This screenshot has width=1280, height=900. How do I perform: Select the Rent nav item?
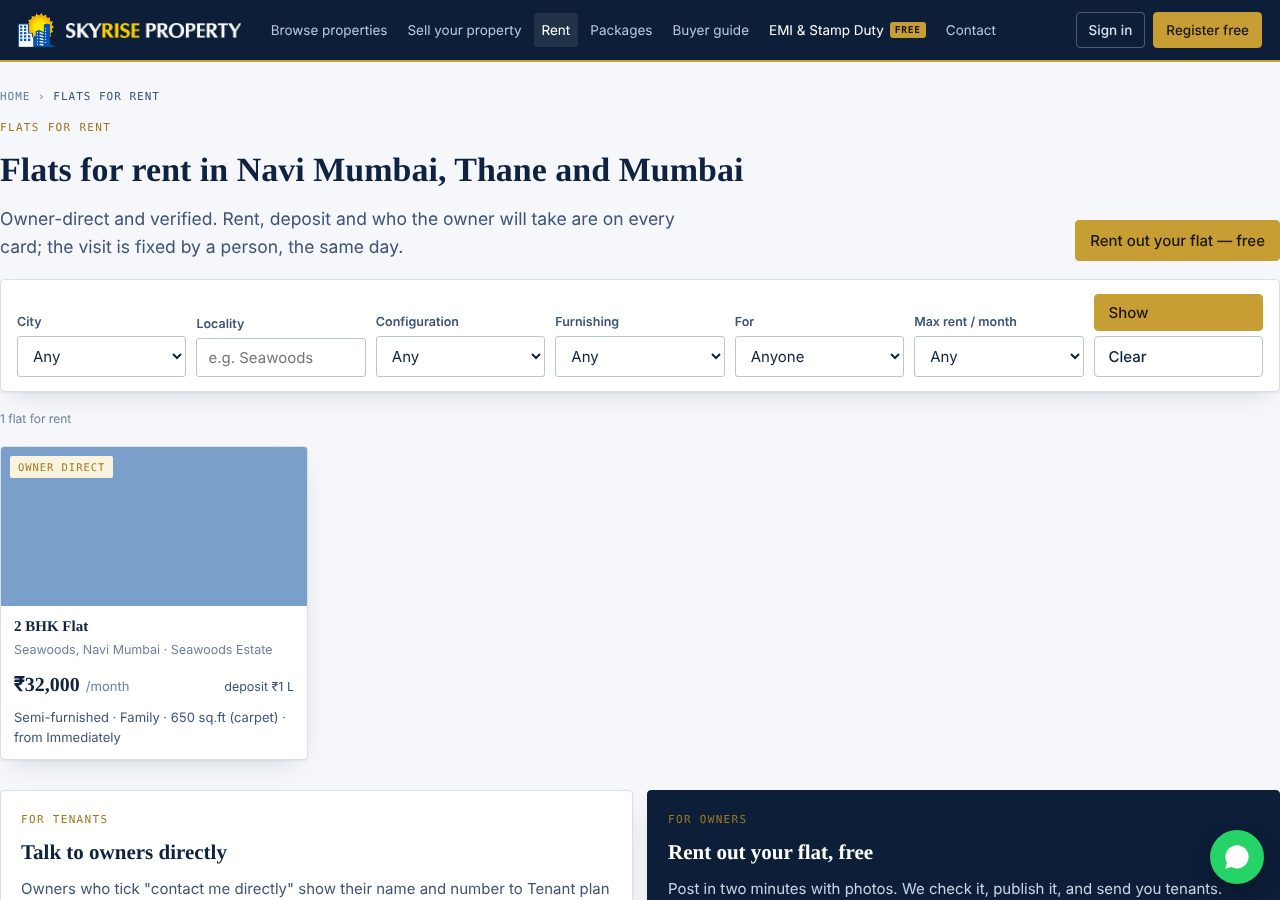point(556,30)
